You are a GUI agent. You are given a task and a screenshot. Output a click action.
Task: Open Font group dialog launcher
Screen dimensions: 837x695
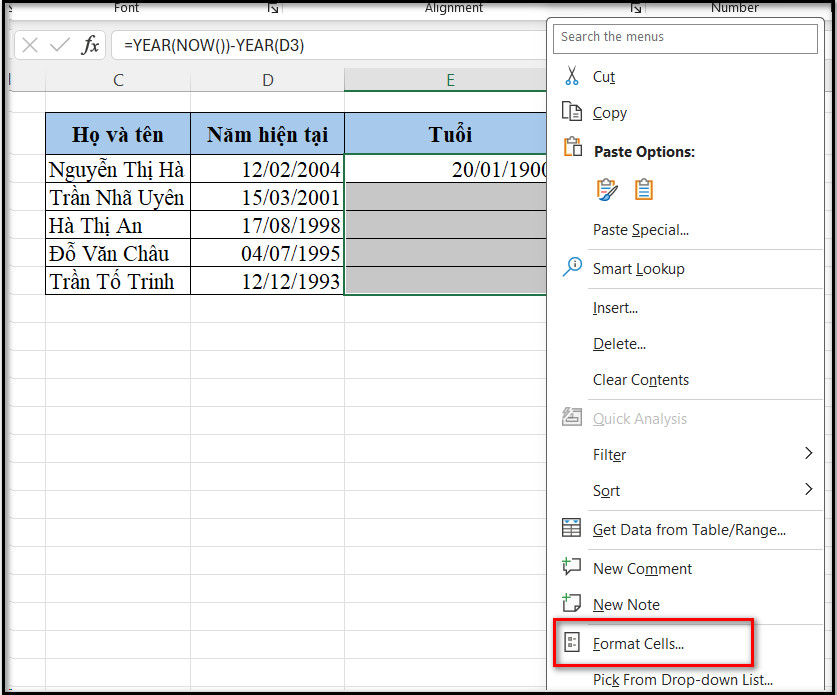coord(273,8)
